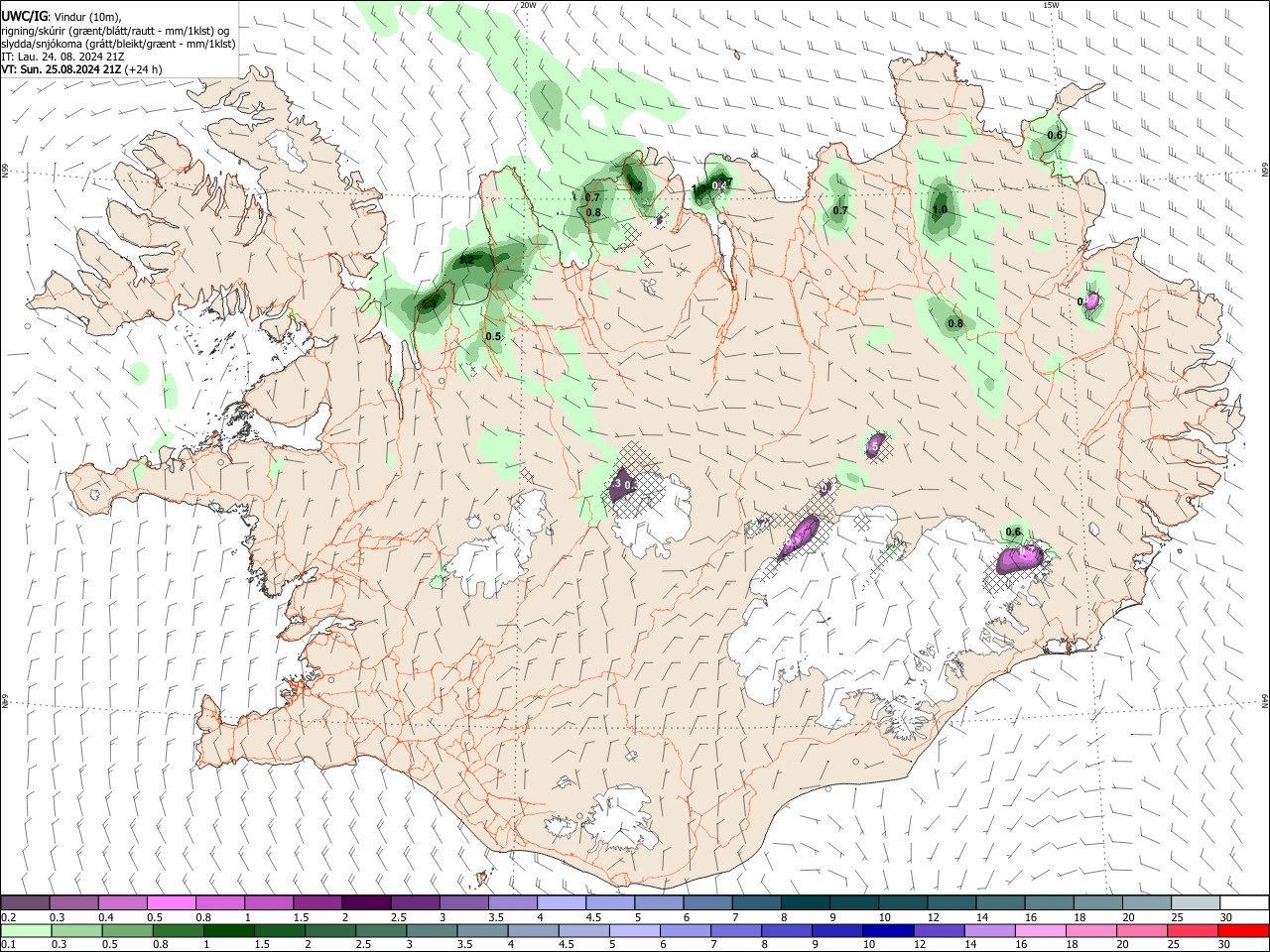Pick the darkest purple swatch labeled 2 in snow scale
The image size is (1270, 952).
pos(366,902)
